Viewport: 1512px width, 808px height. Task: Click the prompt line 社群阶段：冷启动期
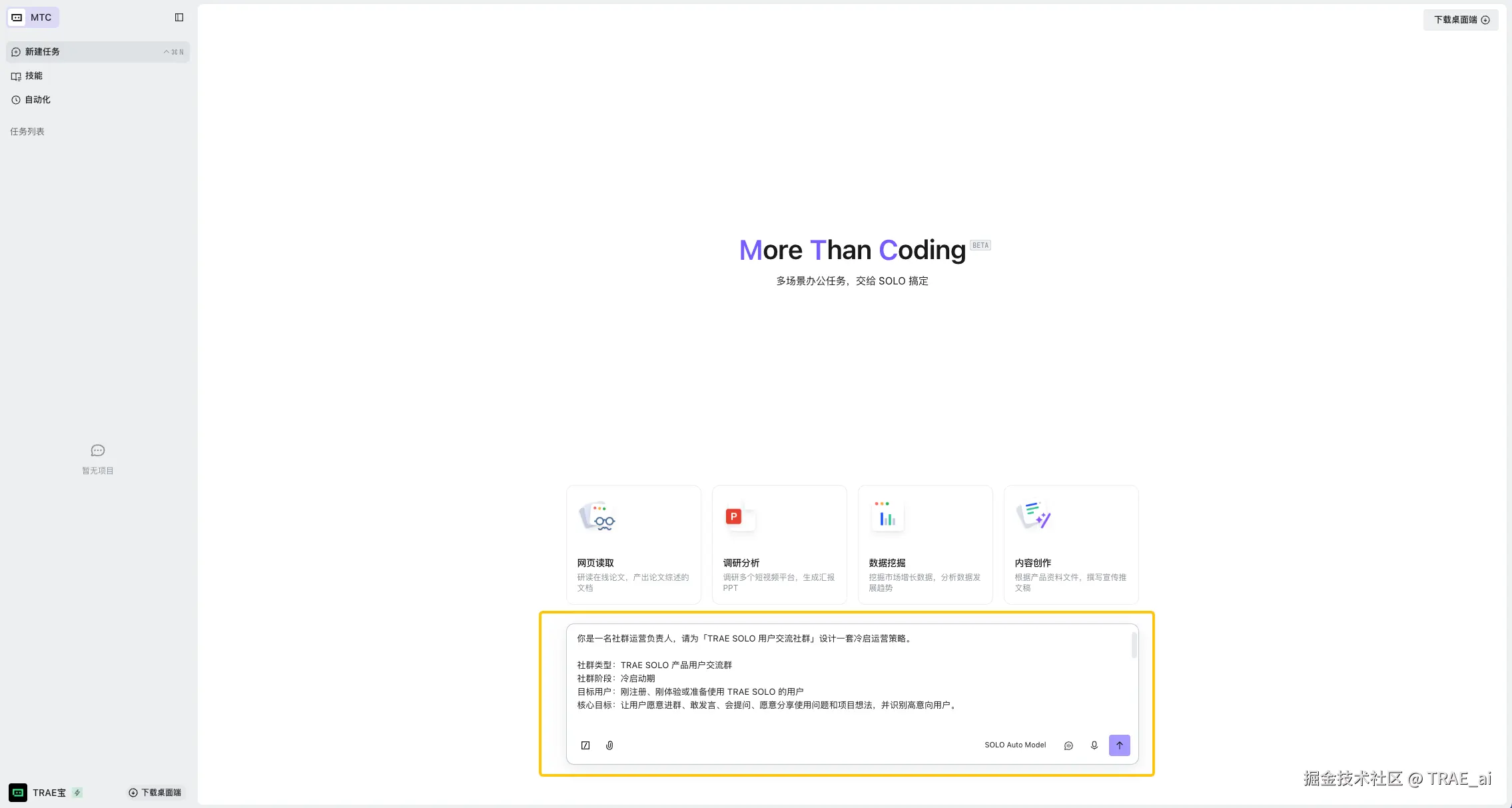tap(616, 679)
